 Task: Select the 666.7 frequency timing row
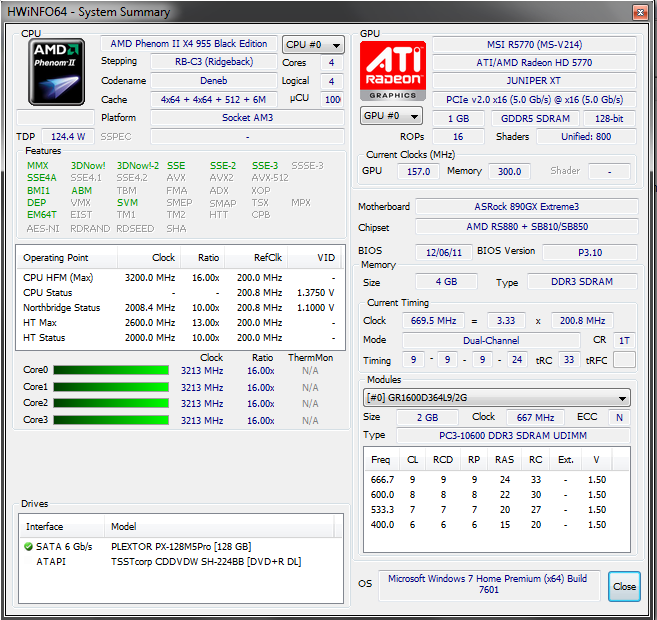(497, 480)
